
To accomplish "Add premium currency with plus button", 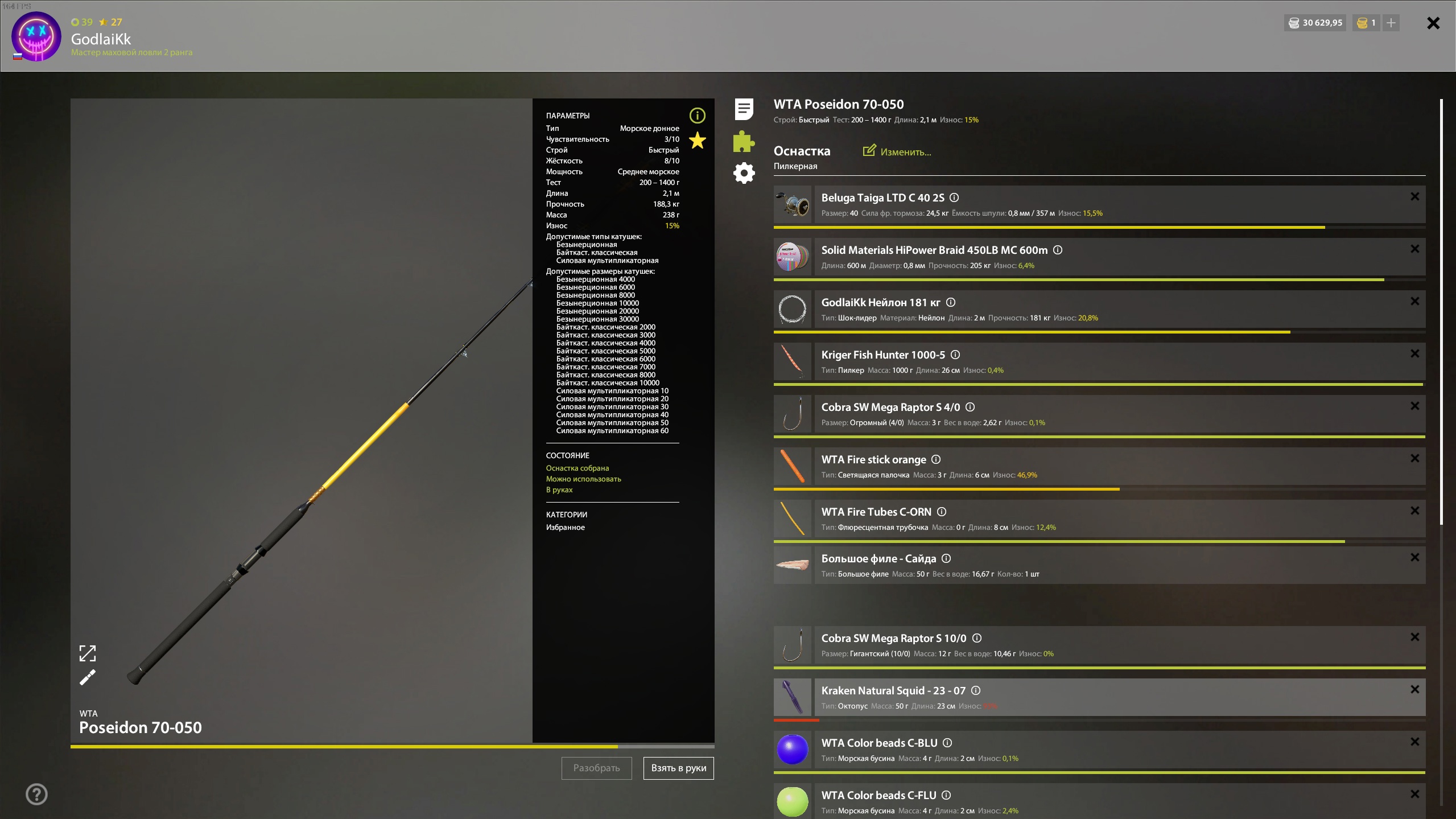I will pyautogui.click(x=1391, y=23).
